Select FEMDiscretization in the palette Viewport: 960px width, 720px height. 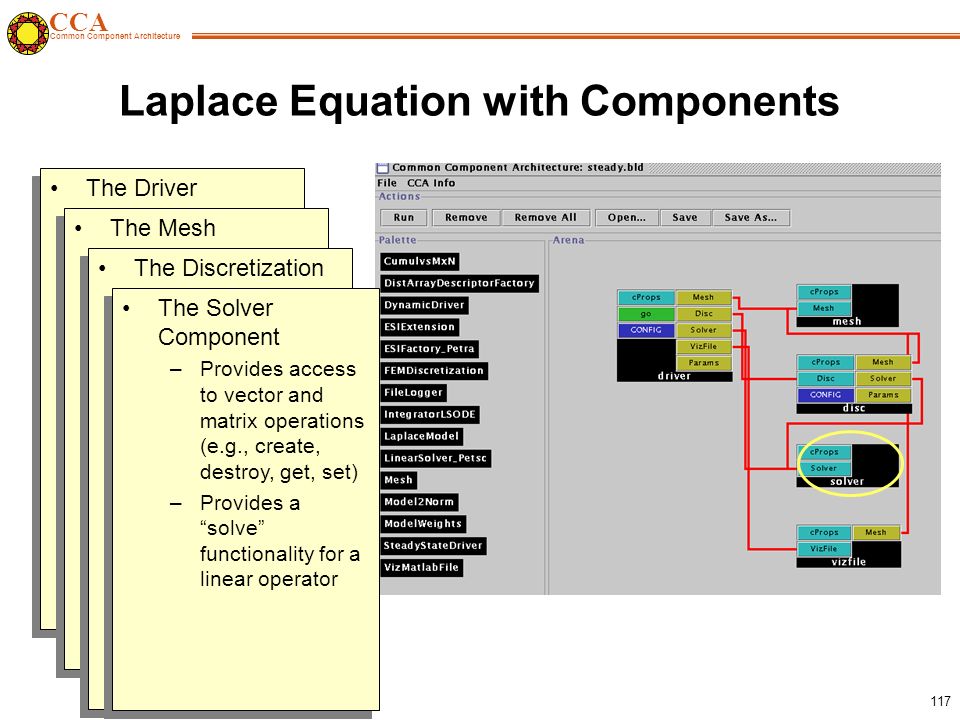tap(433, 370)
